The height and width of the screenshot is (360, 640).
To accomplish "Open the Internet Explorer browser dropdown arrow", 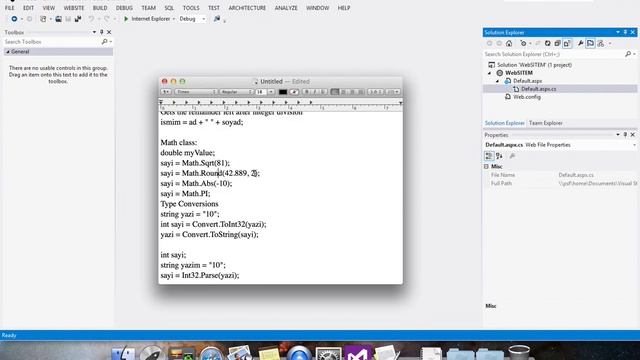I will point(173,19).
